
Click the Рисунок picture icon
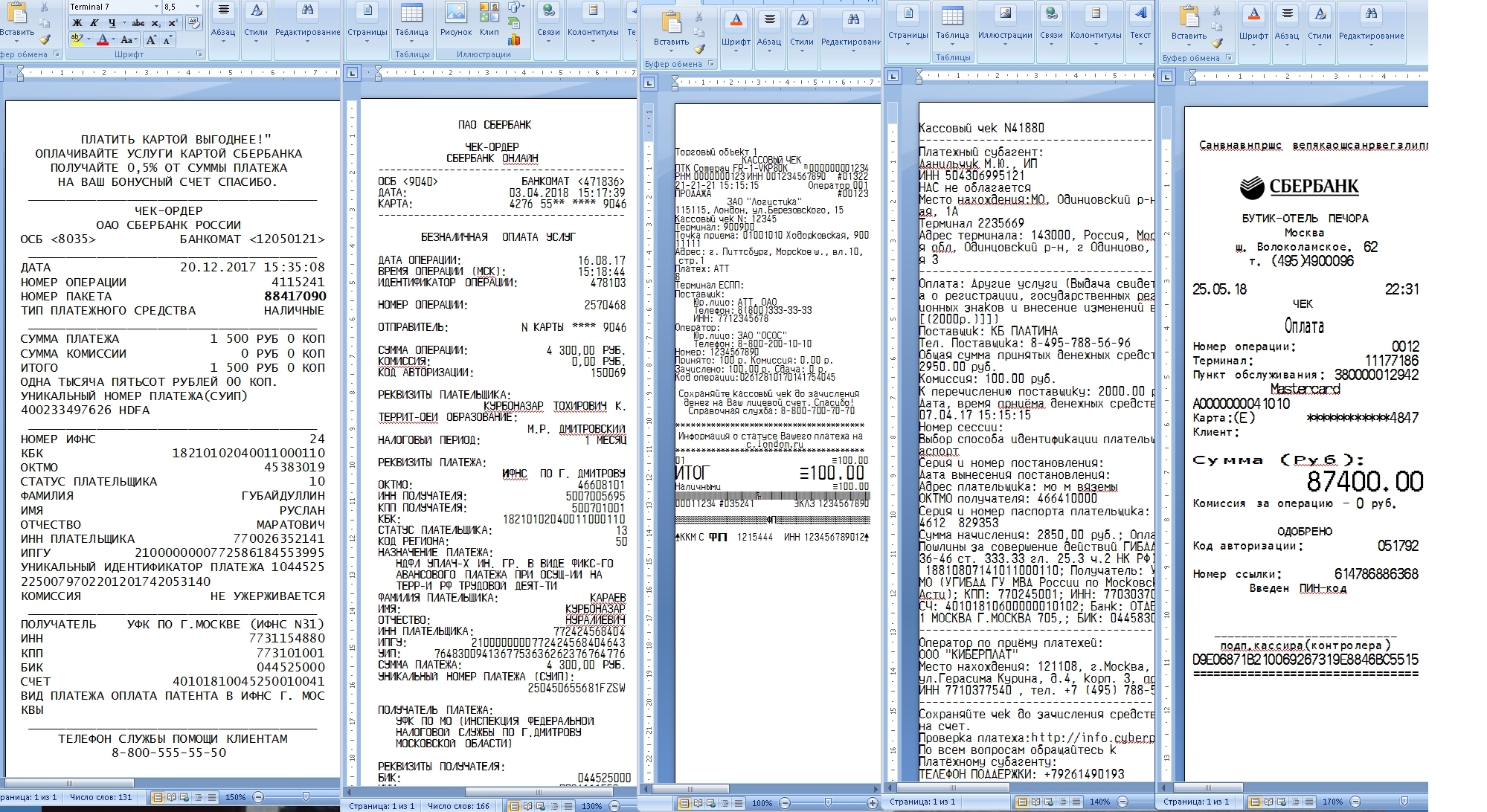pyautogui.click(x=455, y=21)
